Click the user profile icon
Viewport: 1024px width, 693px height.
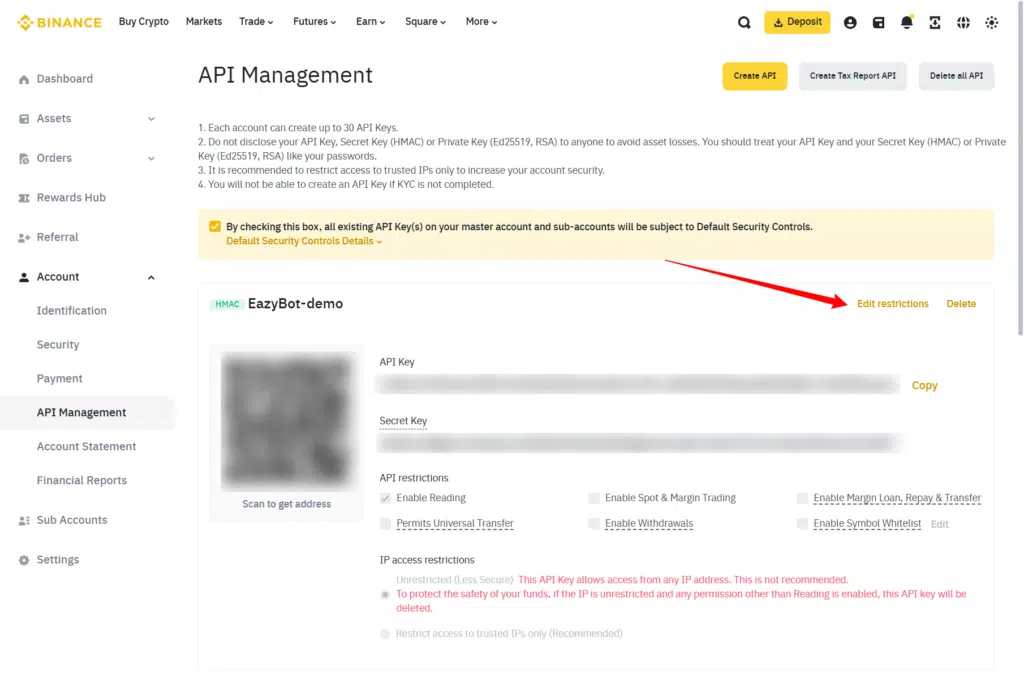tap(850, 21)
